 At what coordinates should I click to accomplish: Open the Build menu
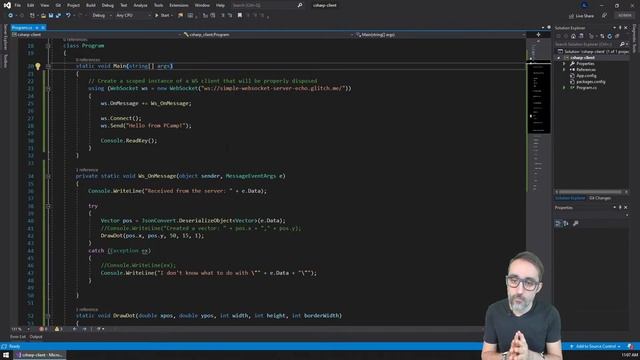coord(91,5)
